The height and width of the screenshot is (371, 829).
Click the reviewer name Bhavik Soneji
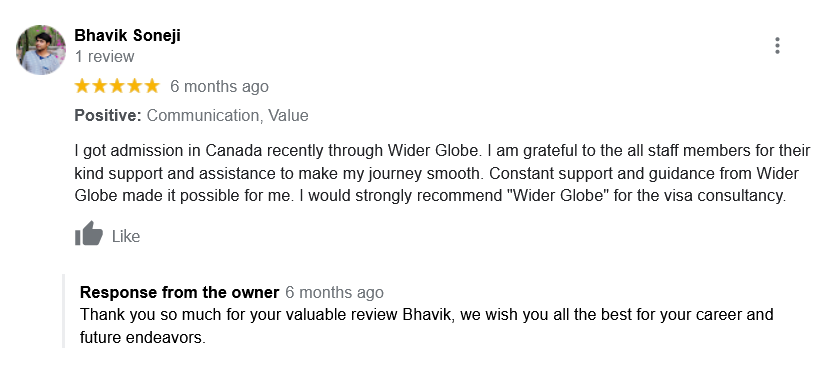[127, 35]
